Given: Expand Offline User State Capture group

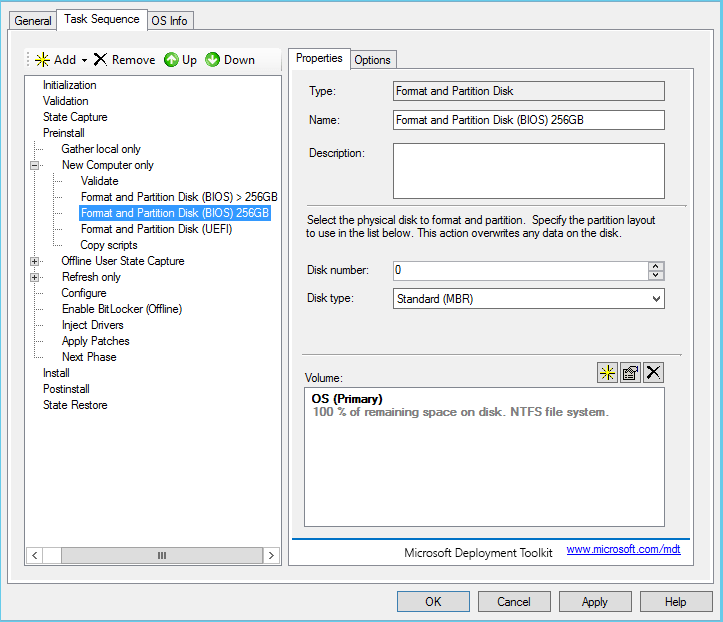Looking at the screenshot, I should point(35,261).
